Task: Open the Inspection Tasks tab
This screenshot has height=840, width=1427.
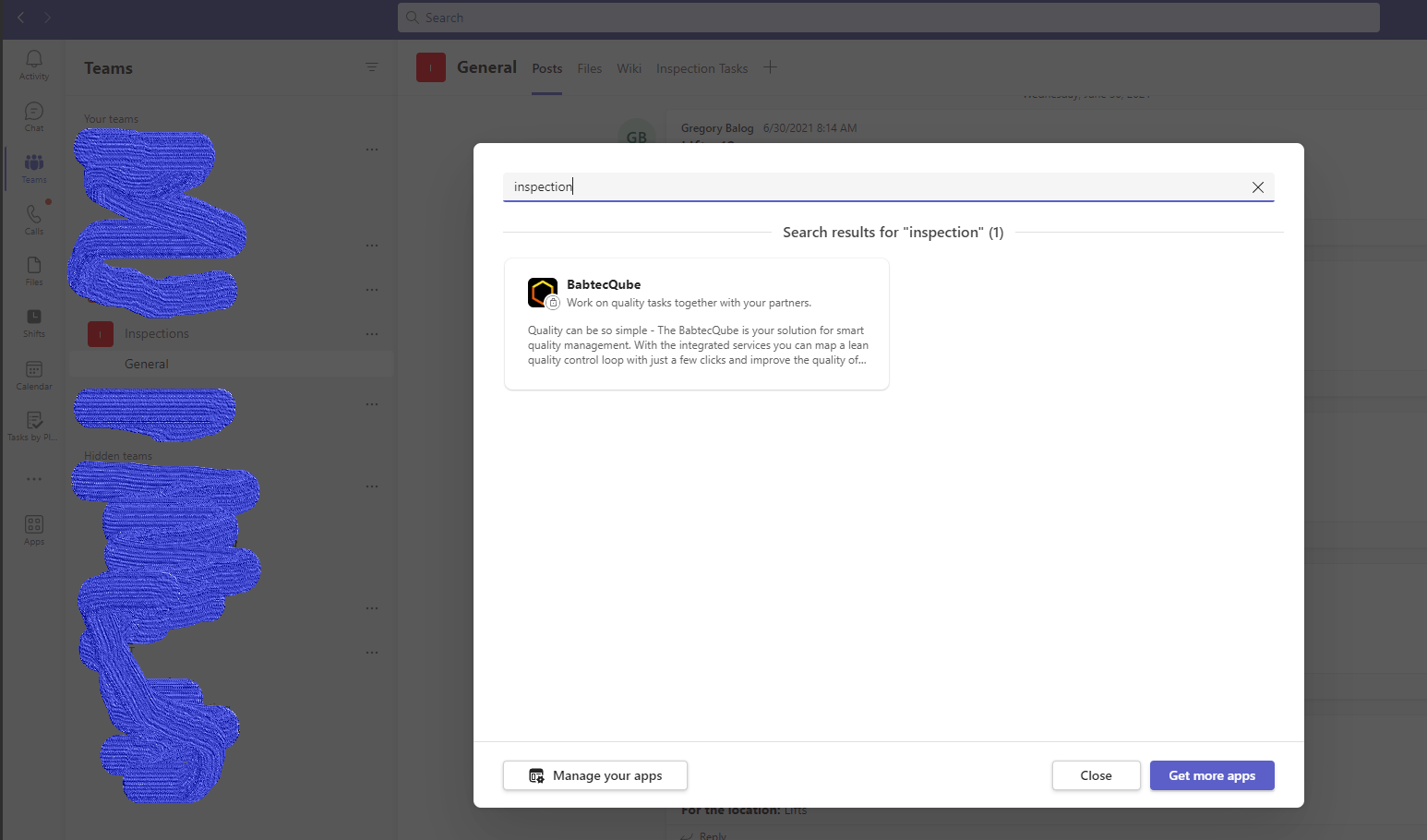Action: (702, 68)
